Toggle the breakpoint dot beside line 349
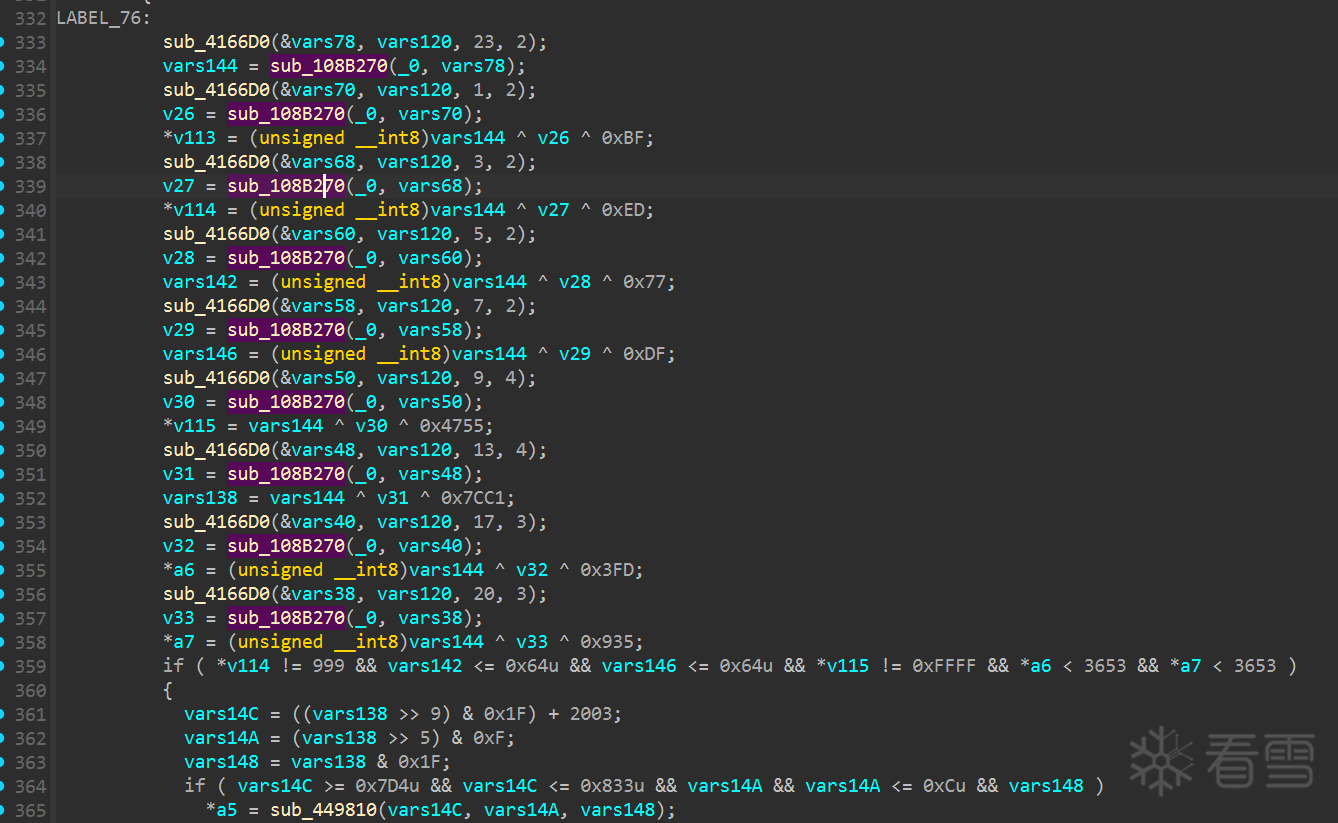 coord(3,426)
